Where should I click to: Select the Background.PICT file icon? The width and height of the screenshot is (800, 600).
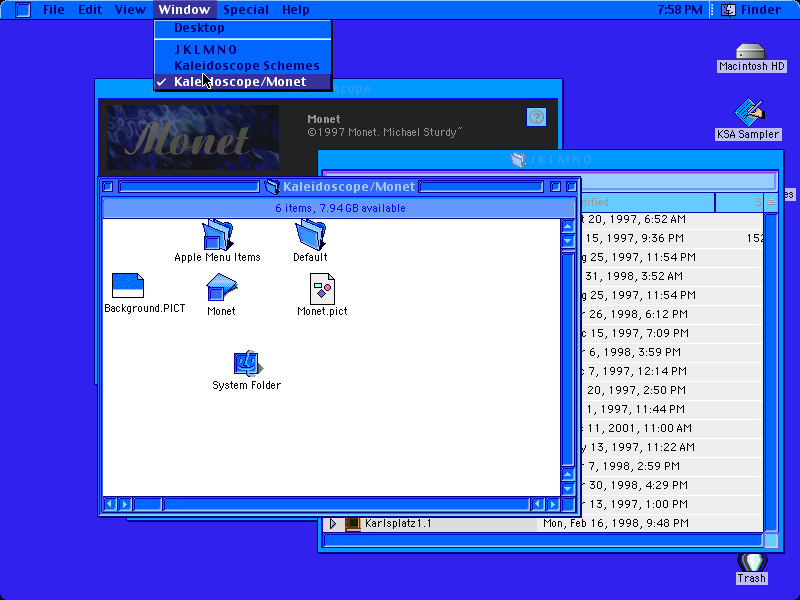coord(128,285)
